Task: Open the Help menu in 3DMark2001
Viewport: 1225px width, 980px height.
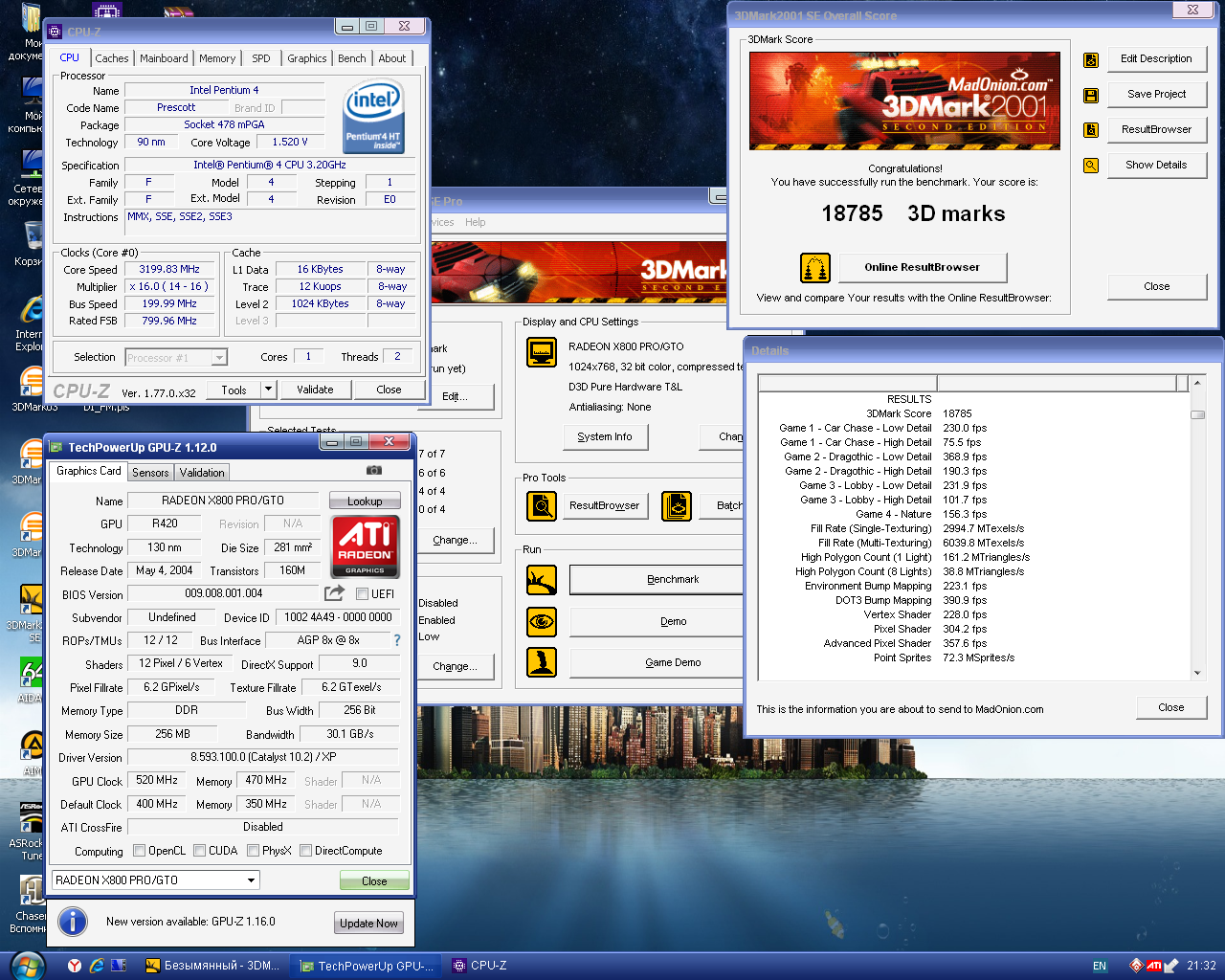Action: [x=476, y=222]
